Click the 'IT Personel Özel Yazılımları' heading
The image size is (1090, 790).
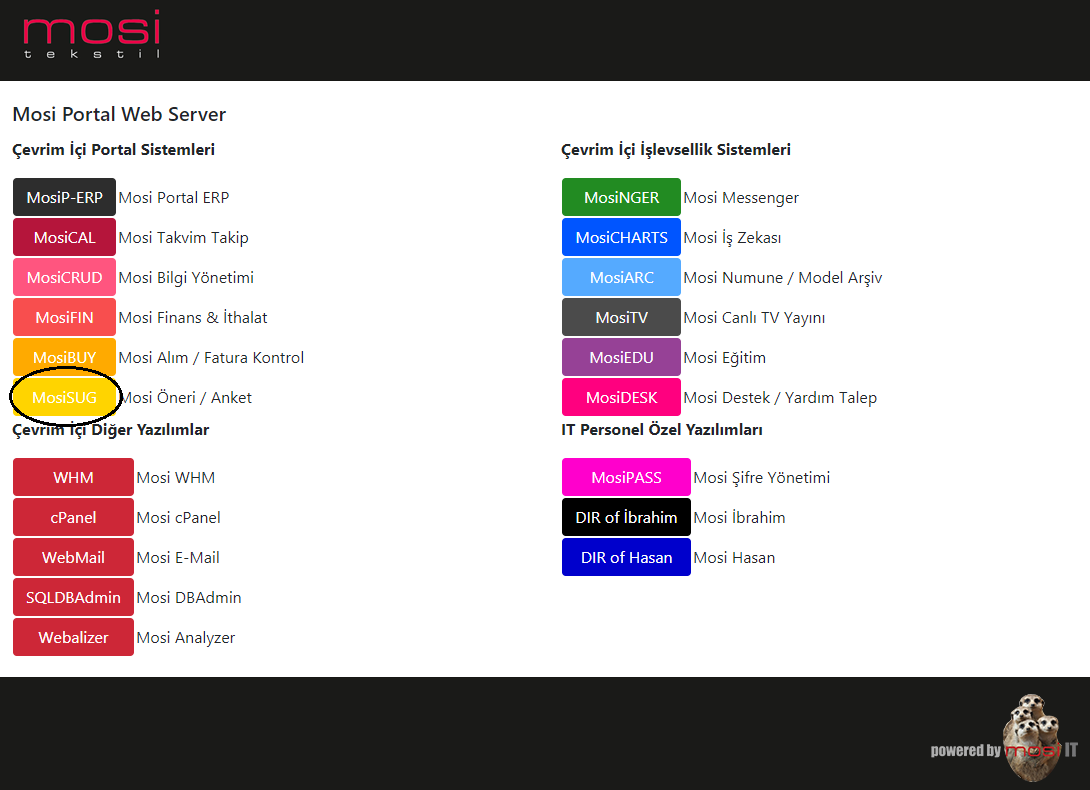coord(662,430)
